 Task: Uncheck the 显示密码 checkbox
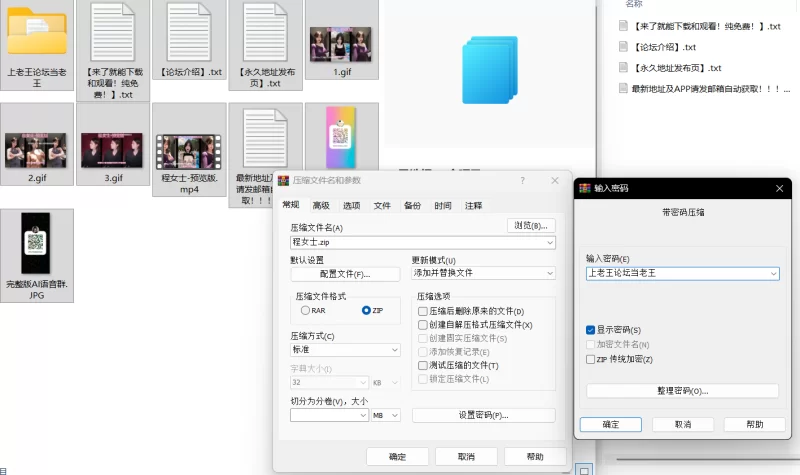pos(591,330)
